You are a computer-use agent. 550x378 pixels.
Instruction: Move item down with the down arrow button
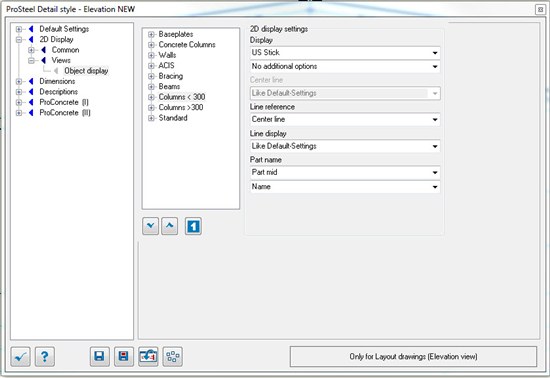[x=150, y=226]
